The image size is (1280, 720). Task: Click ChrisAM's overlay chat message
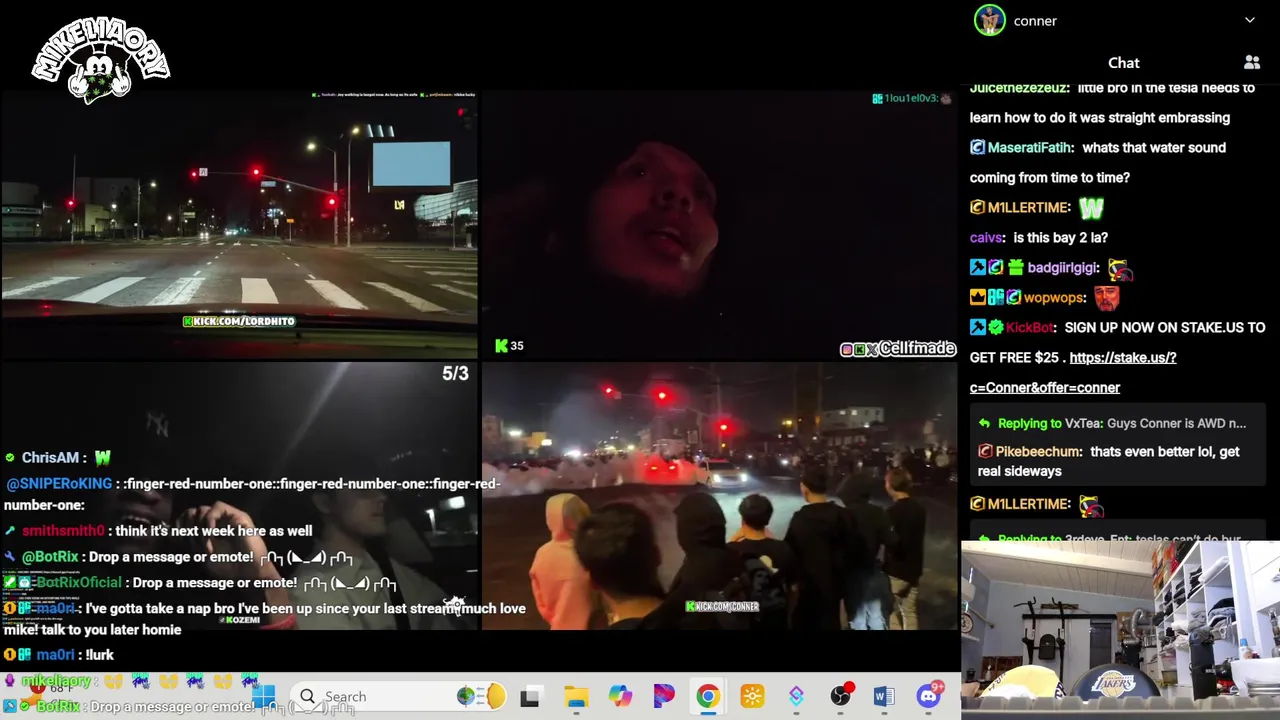click(x=58, y=458)
